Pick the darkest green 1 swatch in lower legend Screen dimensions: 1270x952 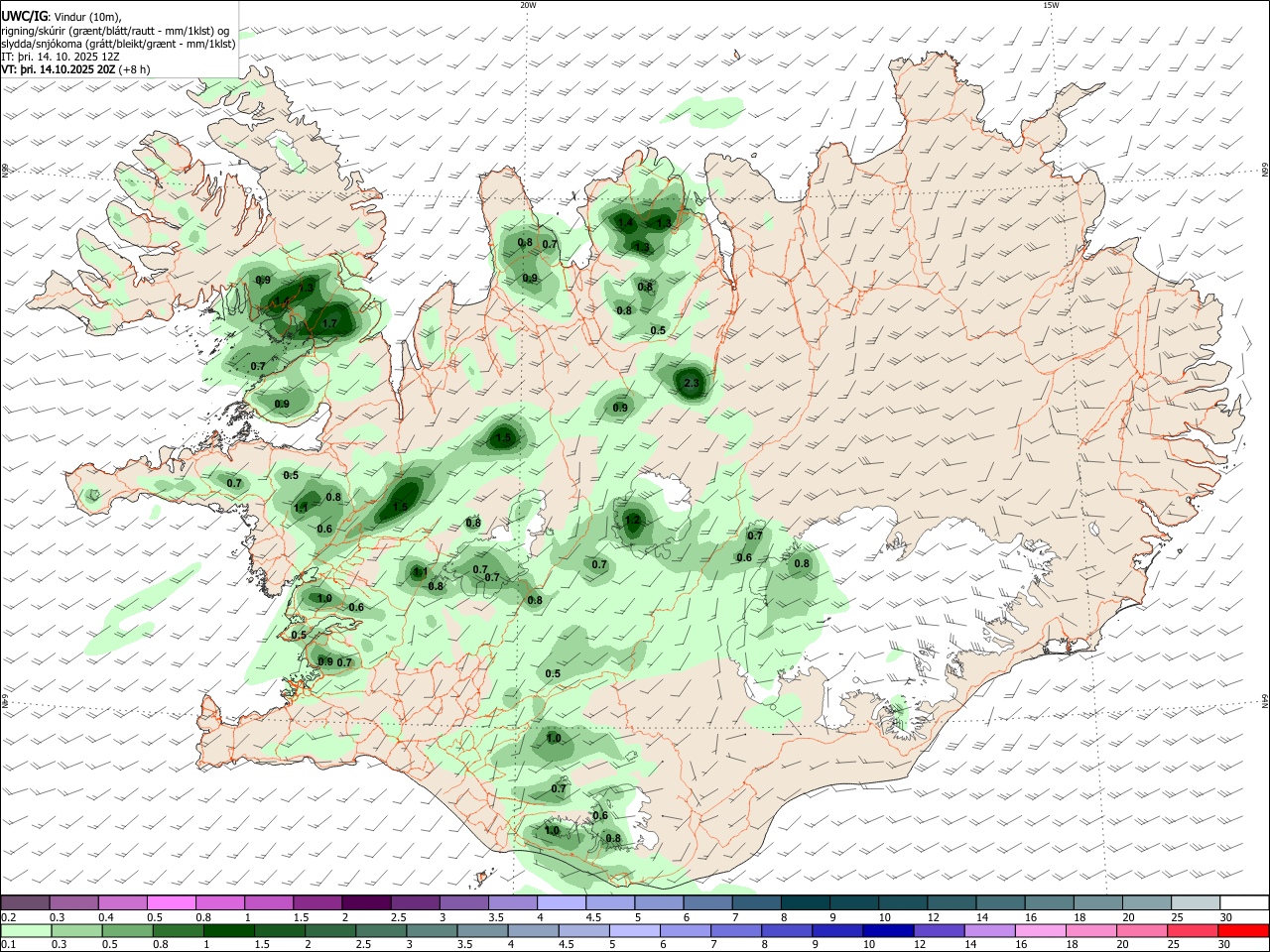coord(228,930)
